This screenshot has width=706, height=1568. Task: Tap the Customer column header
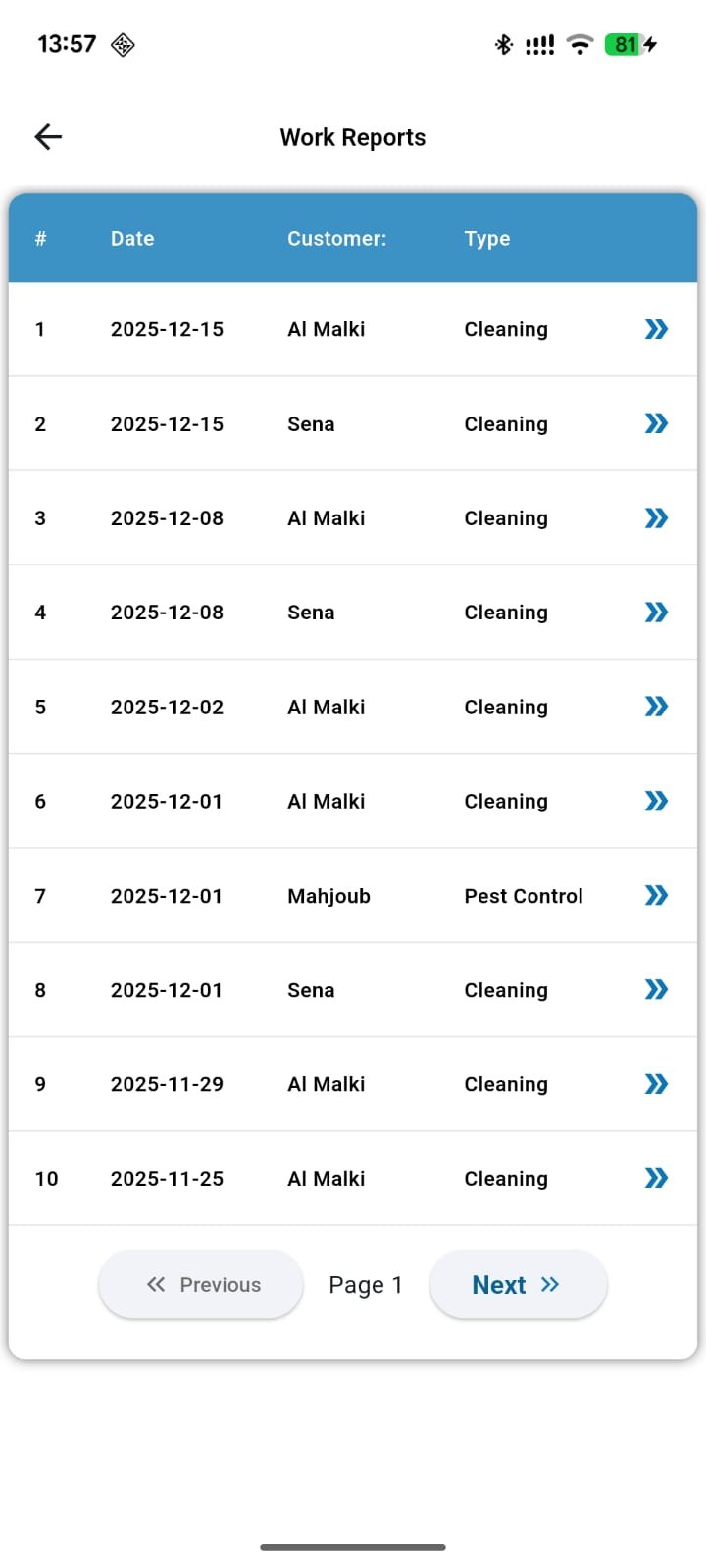coord(336,239)
